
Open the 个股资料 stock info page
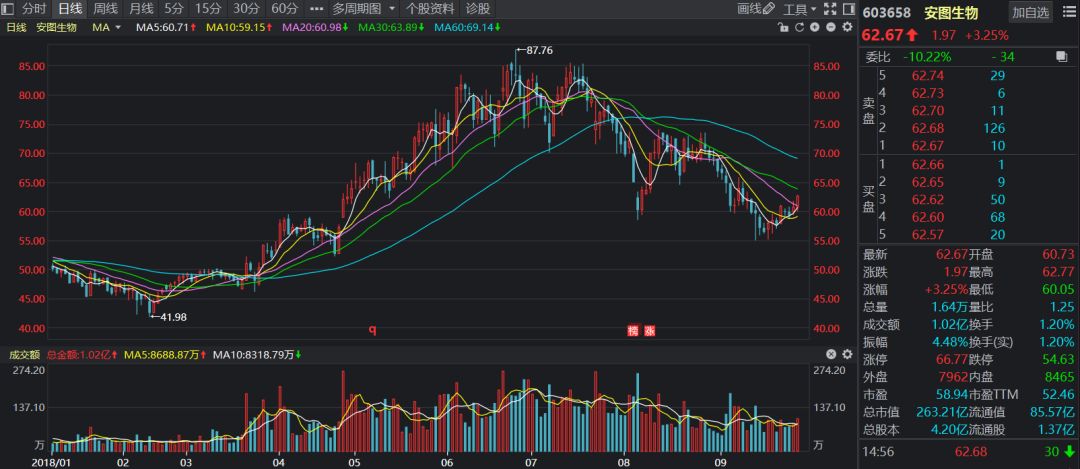[x=429, y=9]
